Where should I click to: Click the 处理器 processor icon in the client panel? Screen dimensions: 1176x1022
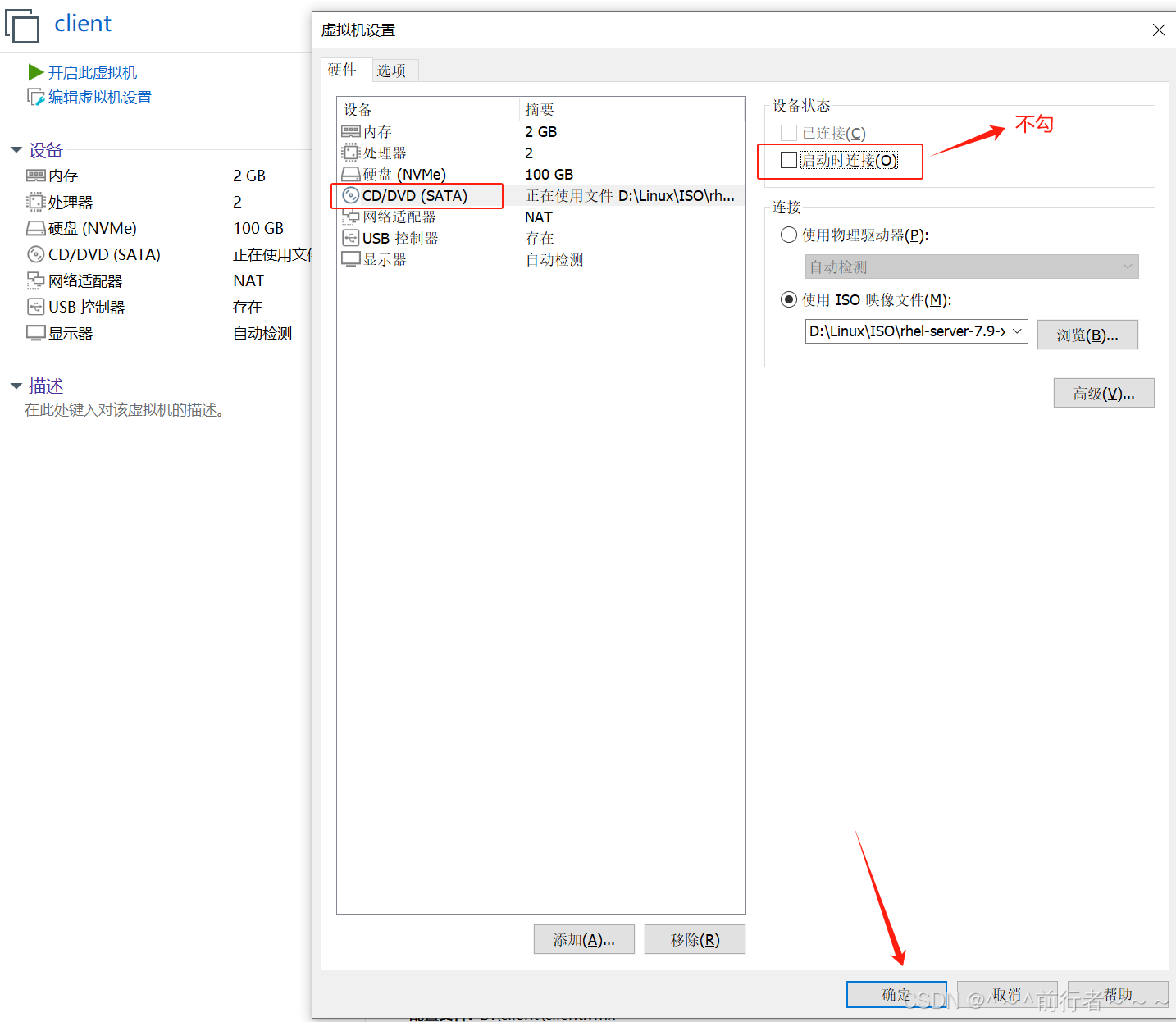pos(35,202)
